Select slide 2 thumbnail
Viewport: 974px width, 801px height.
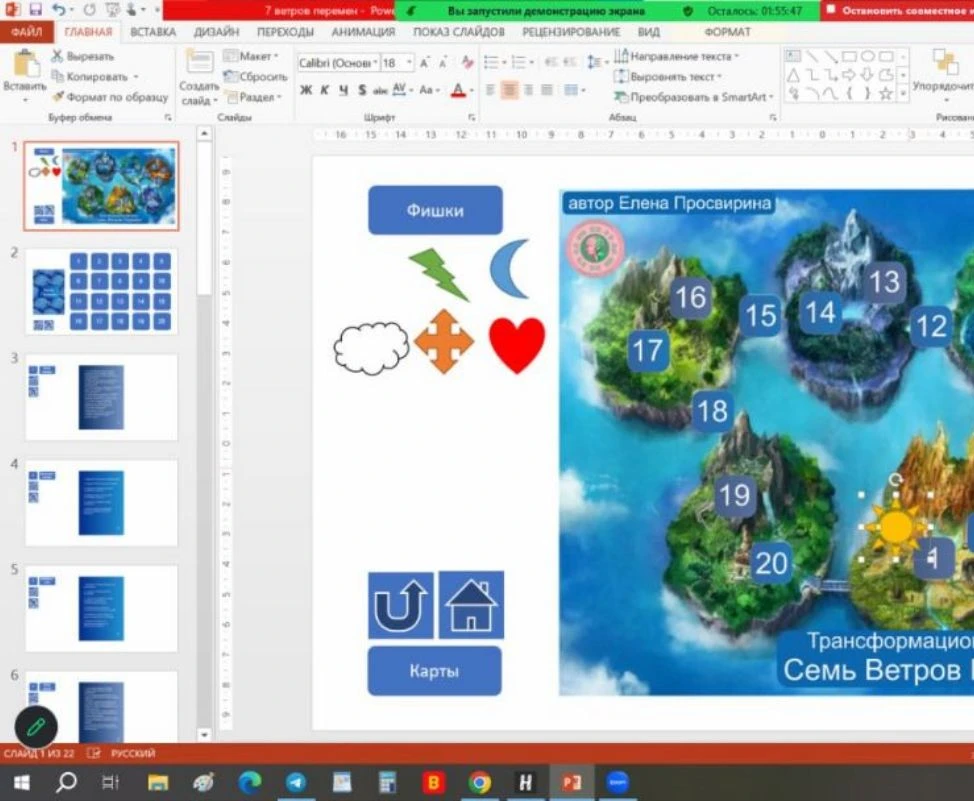101,292
